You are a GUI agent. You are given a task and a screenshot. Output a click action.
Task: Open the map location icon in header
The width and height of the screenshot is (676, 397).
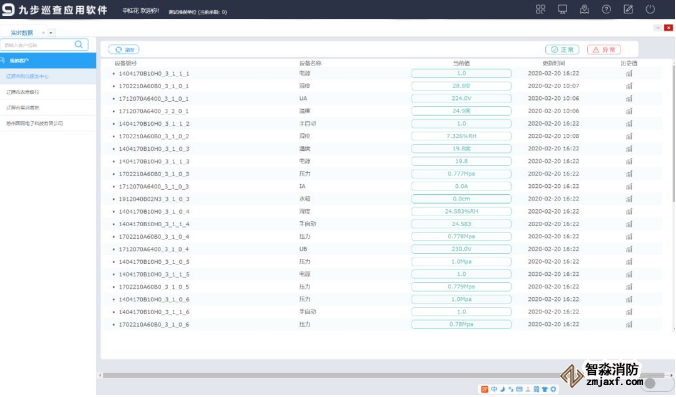coord(584,9)
